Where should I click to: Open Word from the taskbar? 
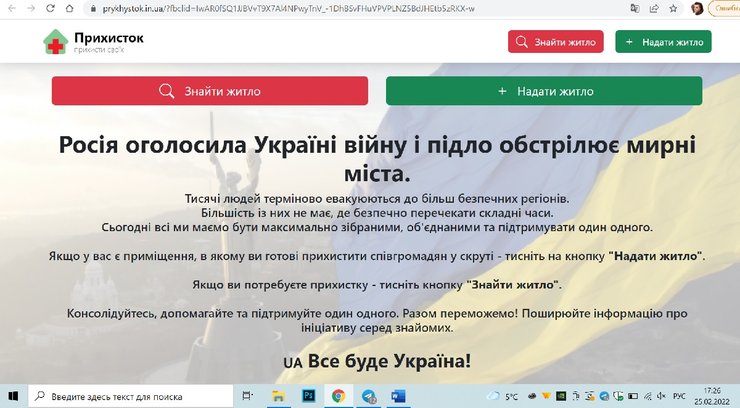(x=399, y=396)
